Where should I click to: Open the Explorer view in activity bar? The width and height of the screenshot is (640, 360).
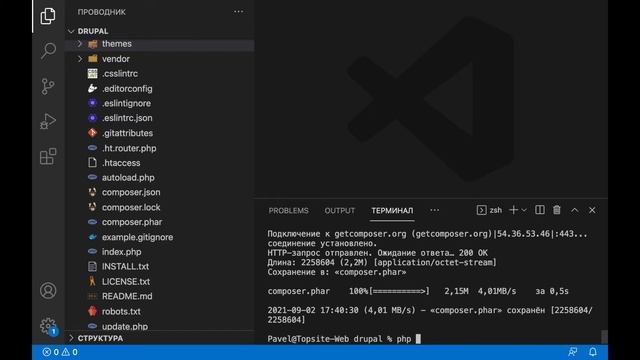click(48, 16)
